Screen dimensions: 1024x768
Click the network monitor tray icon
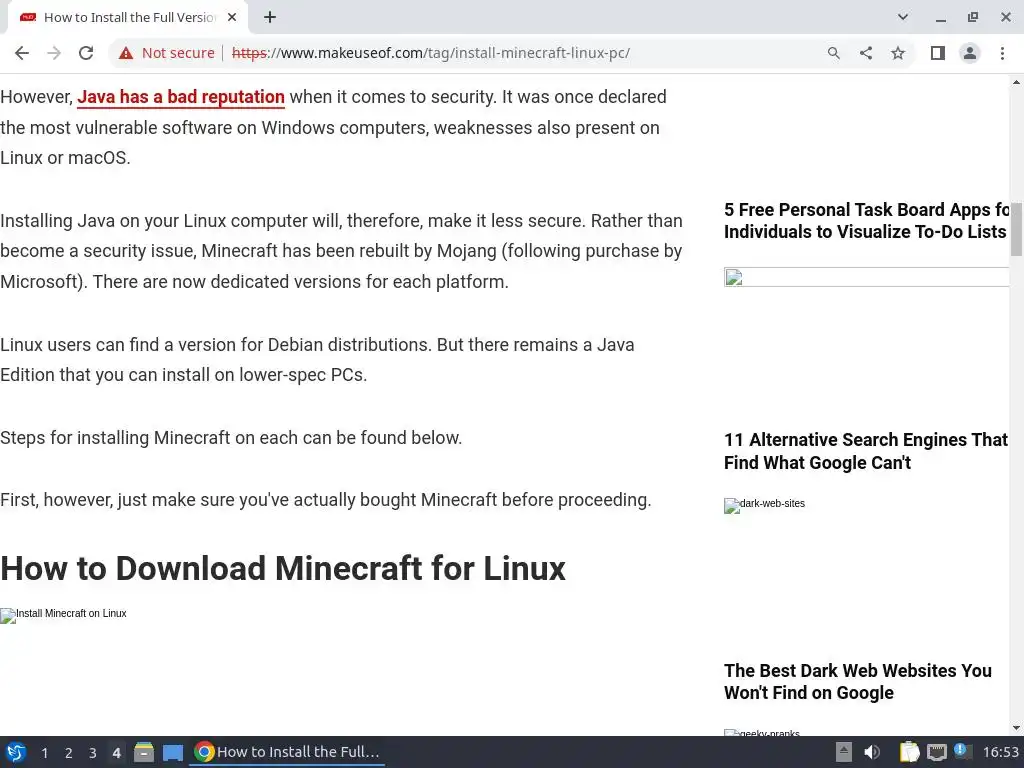[936, 752]
